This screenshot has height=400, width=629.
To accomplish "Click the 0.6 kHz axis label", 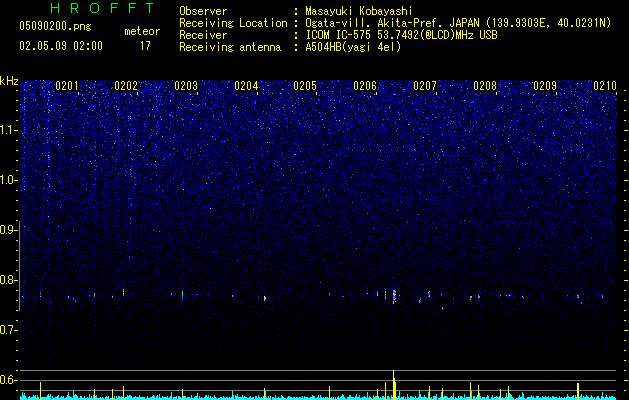I will point(8,380).
